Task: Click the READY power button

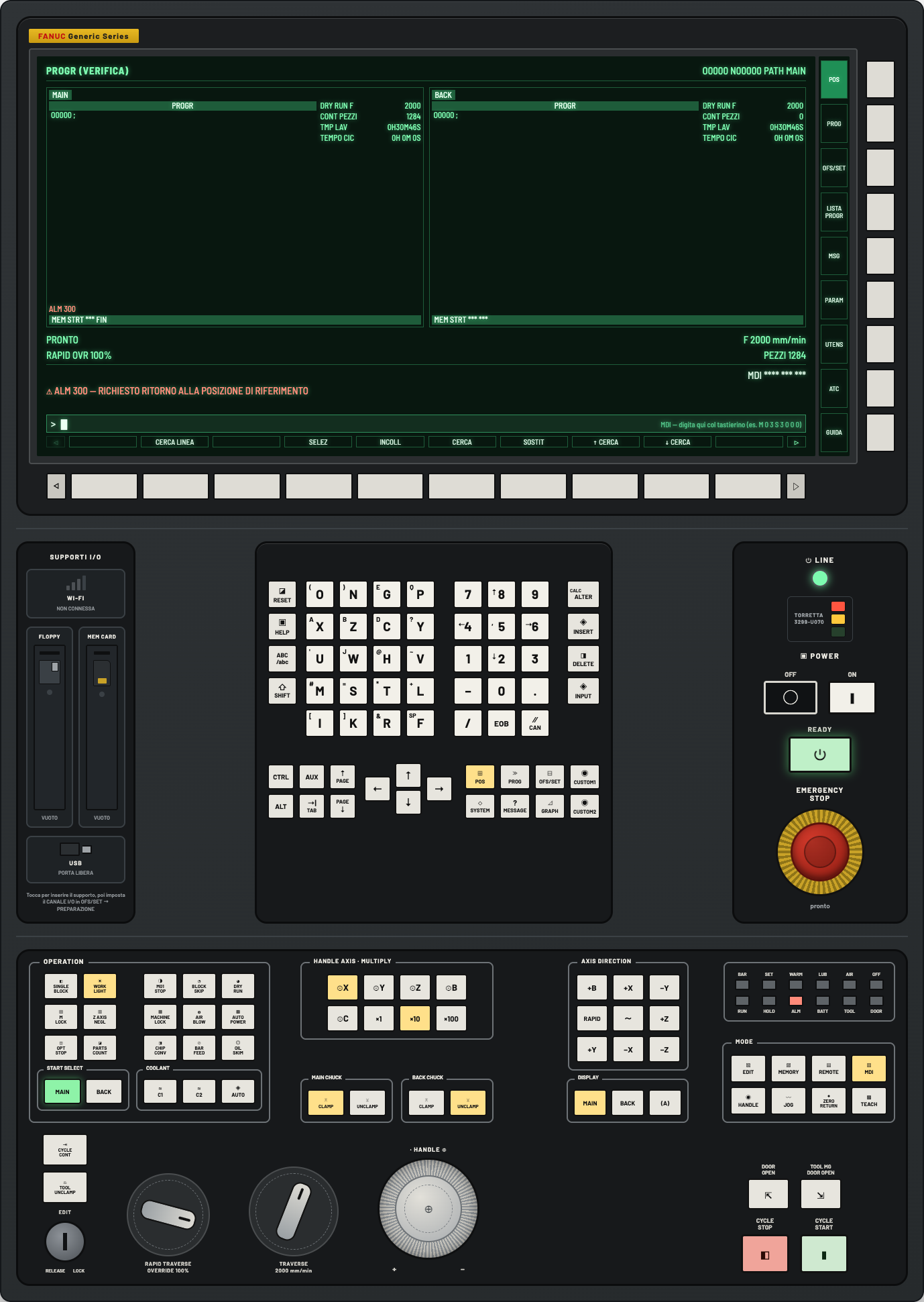Action: coord(820,755)
